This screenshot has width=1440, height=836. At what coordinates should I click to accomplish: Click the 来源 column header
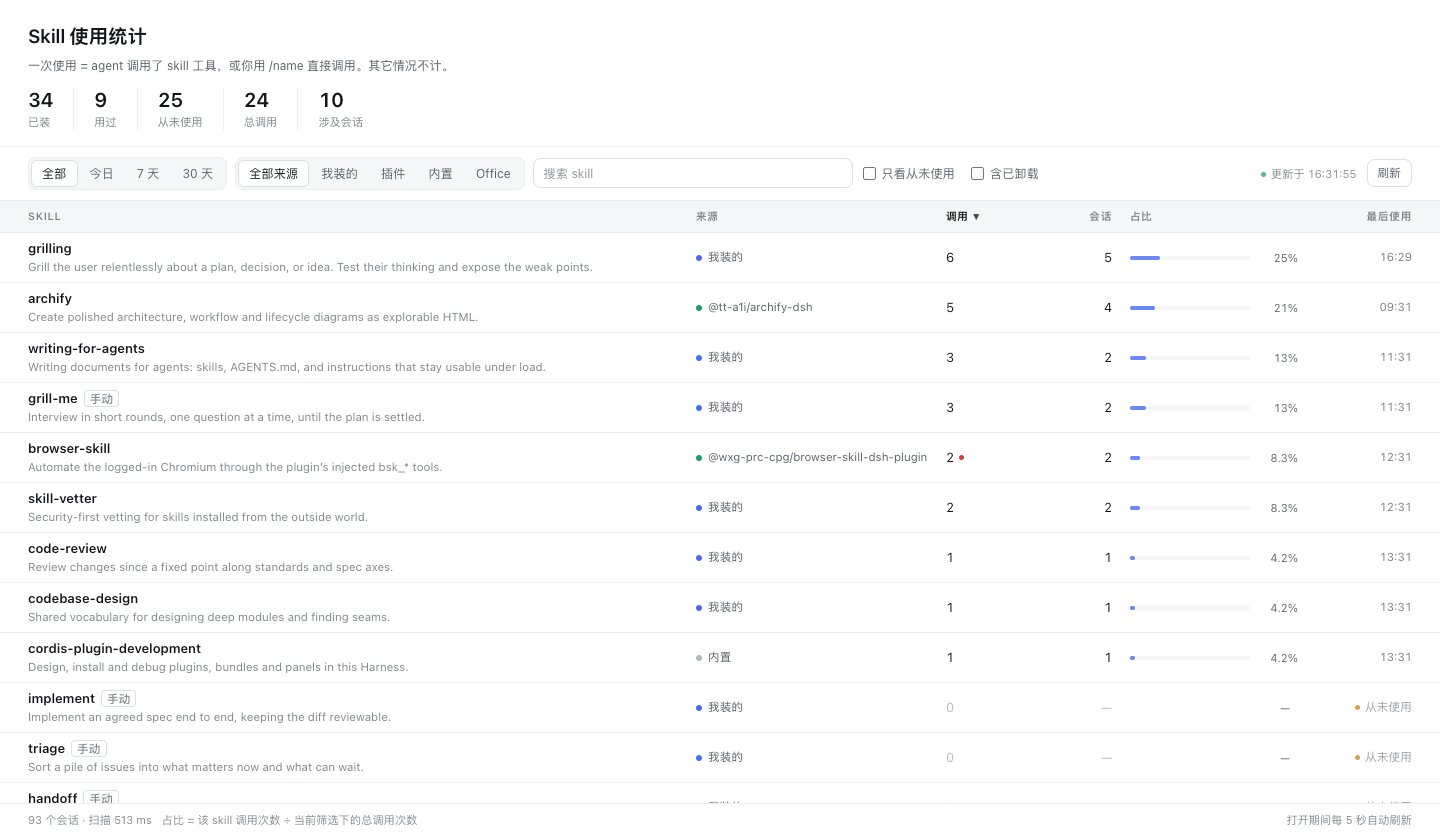coord(707,216)
